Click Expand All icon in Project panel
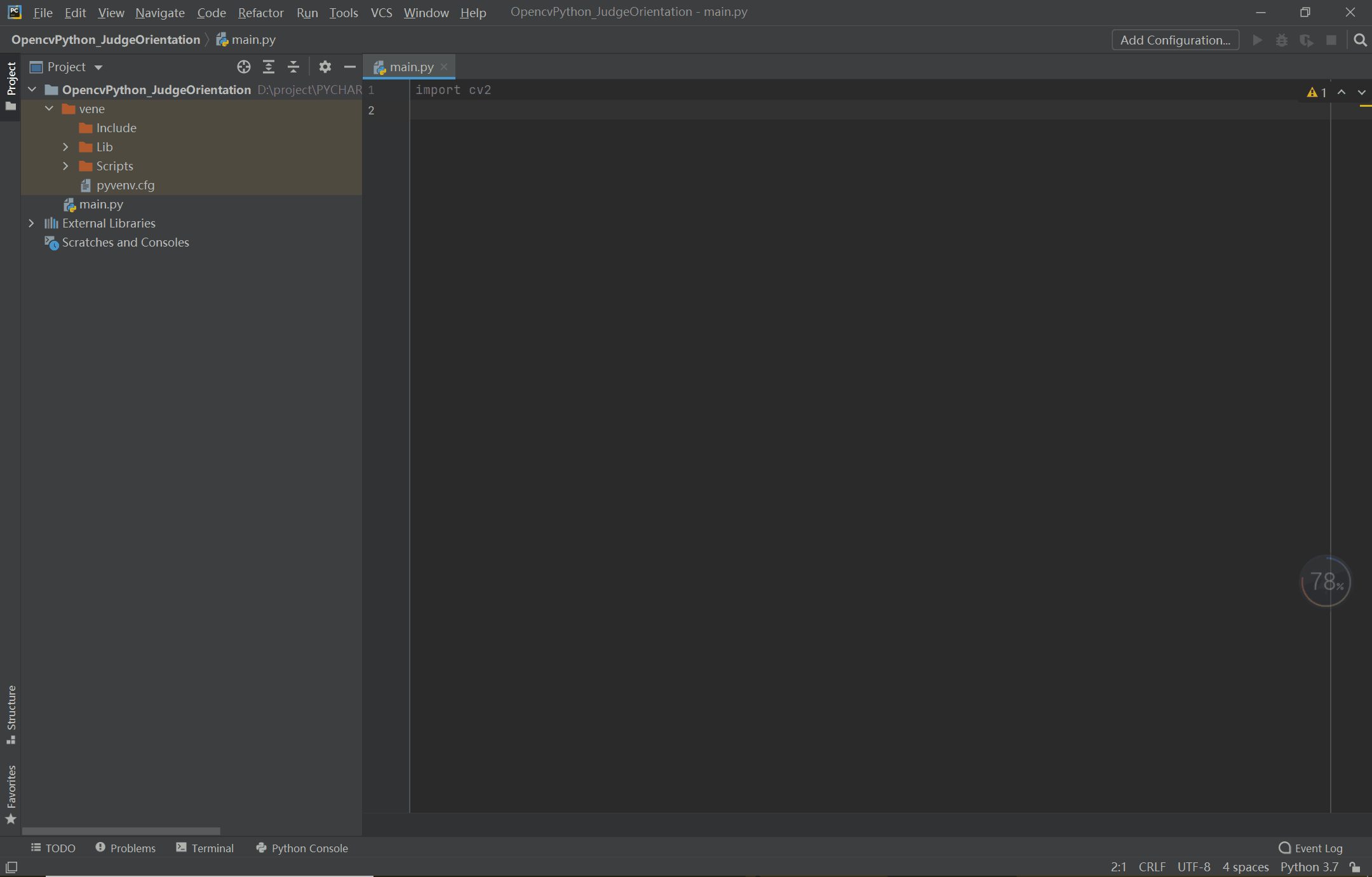Image resolution: width=1372 pixels, height=877 pixels. [269, 67]
